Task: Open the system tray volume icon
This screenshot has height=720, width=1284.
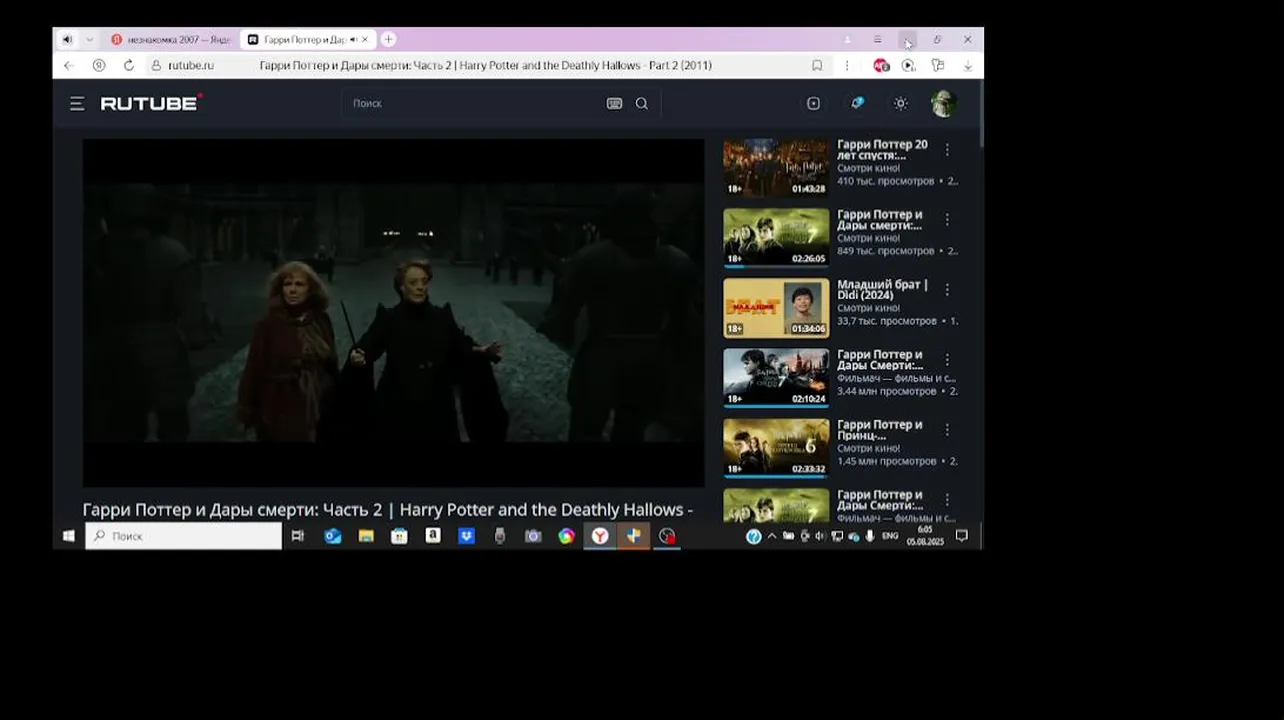Action: pos(820,536)
